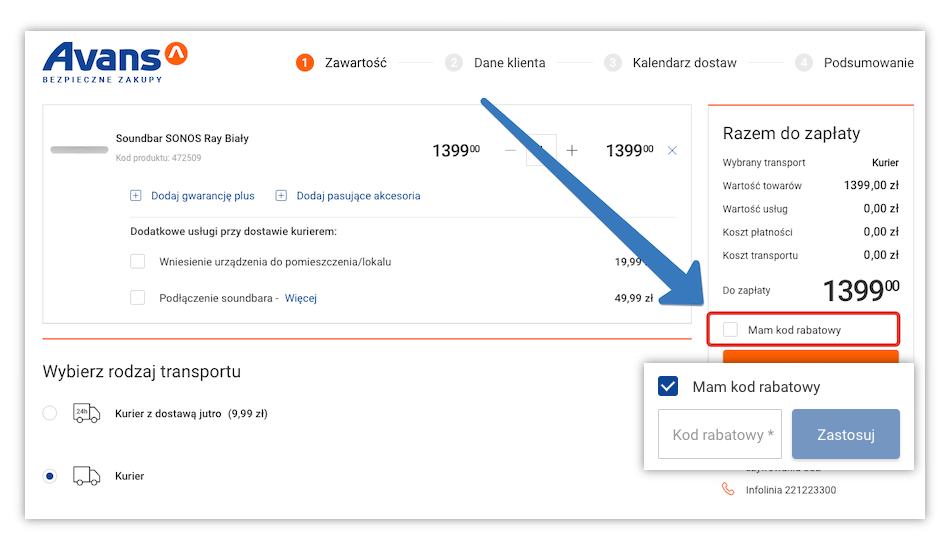Select the Kurier radio button
The image size is (950, 550).
click(50, 476)
